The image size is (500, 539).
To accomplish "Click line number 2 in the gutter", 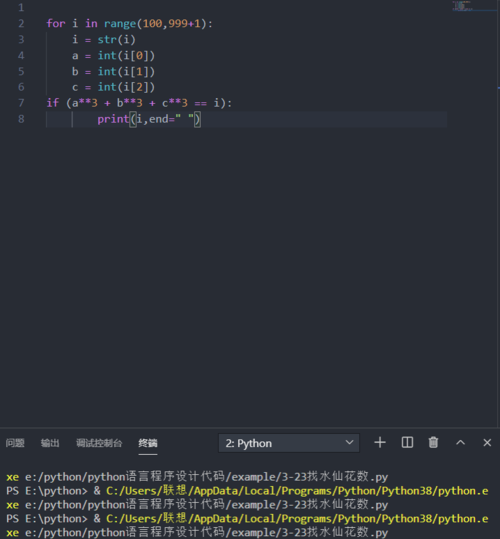I will 21,23.
